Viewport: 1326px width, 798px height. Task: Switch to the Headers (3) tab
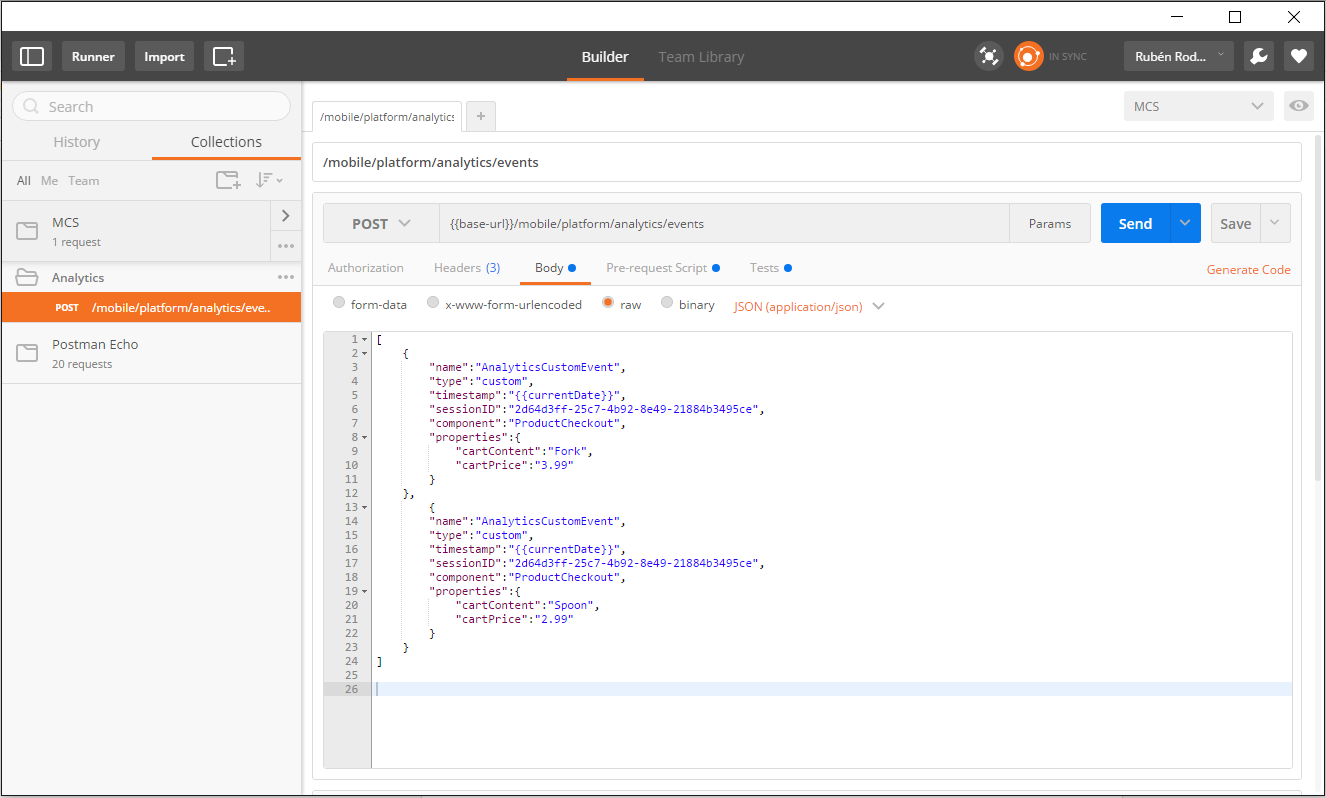click(x=467, y=268)
